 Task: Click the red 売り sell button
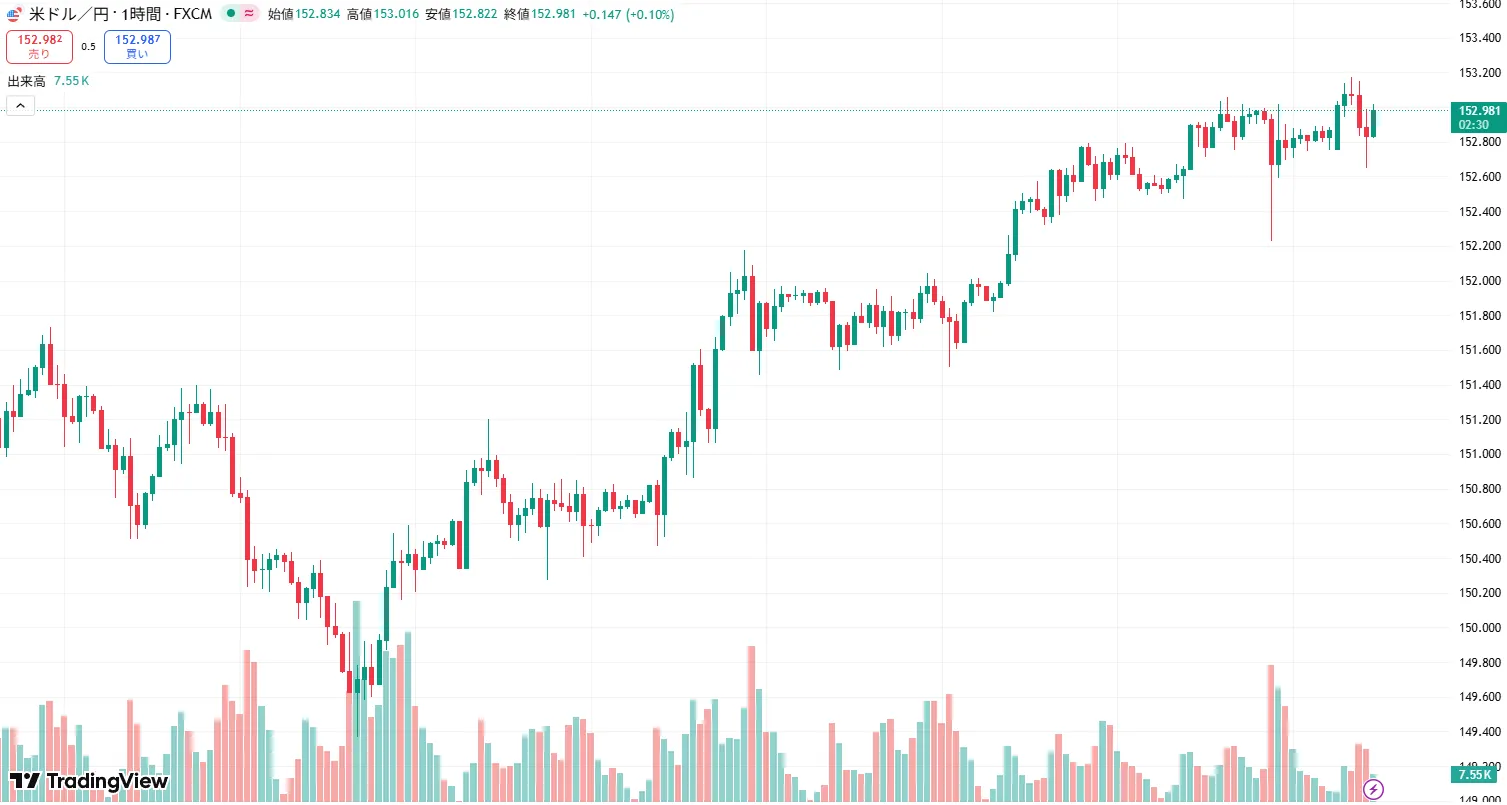39,46
